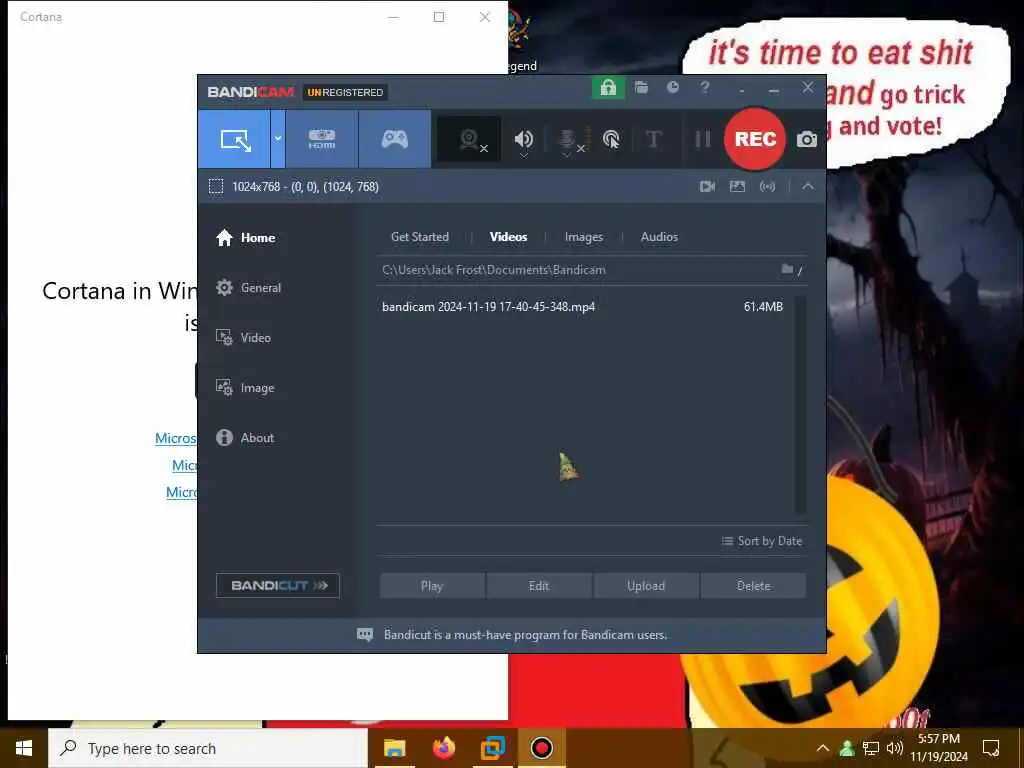Viewport: 1024px width, 768px height.
Task: Switch to the Get Started tab
Action: 419,237
